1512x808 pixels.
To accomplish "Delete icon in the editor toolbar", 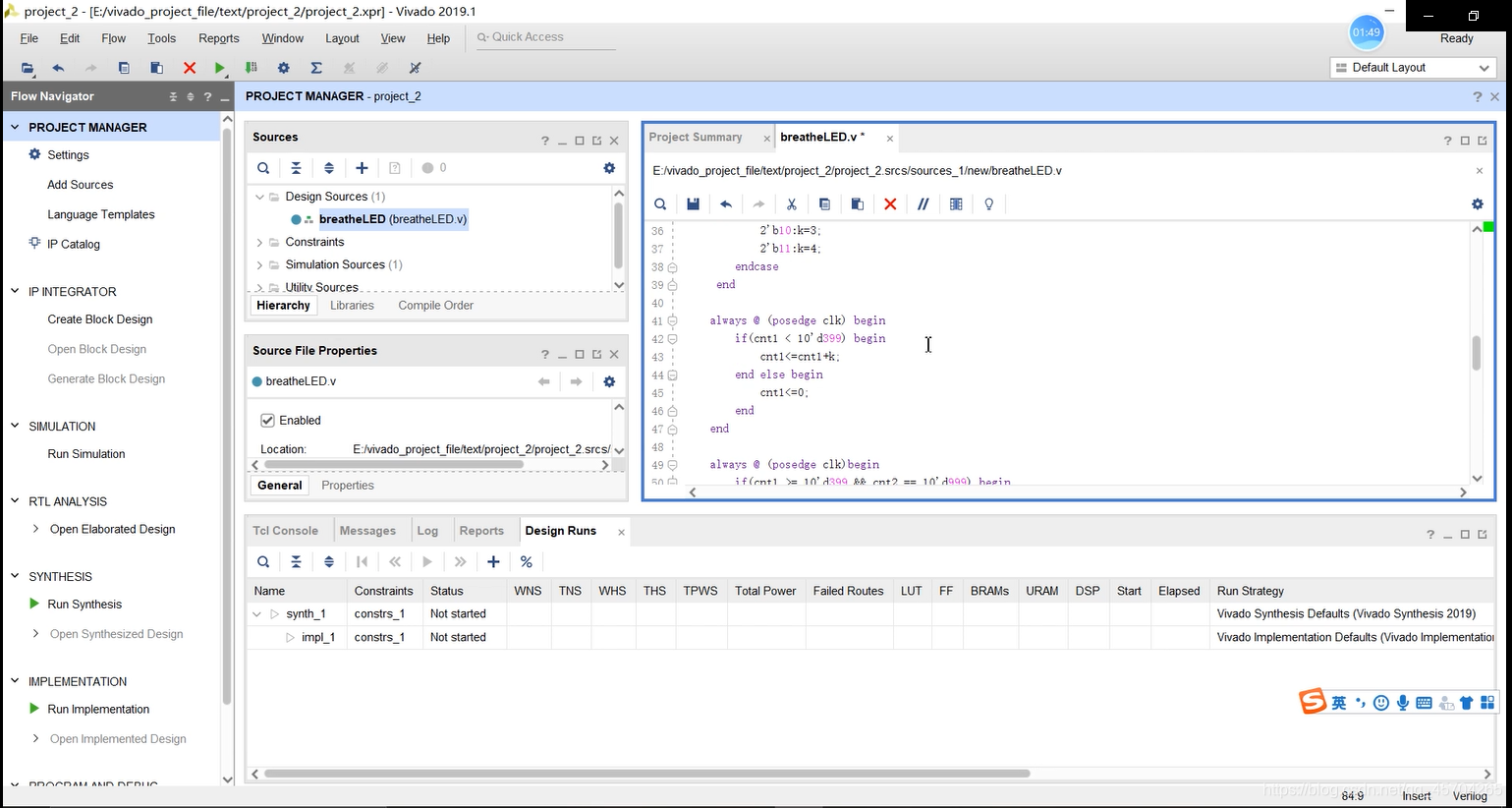I will pos(890,204).
